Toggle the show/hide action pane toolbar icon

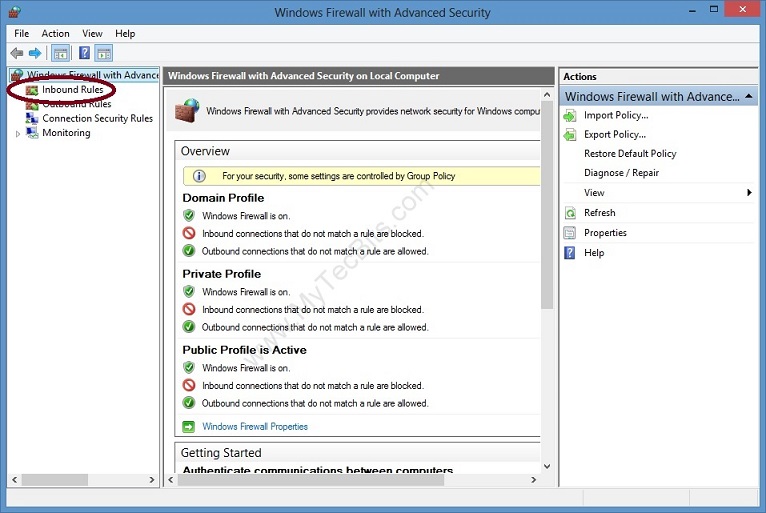click(x=104, y=53)
